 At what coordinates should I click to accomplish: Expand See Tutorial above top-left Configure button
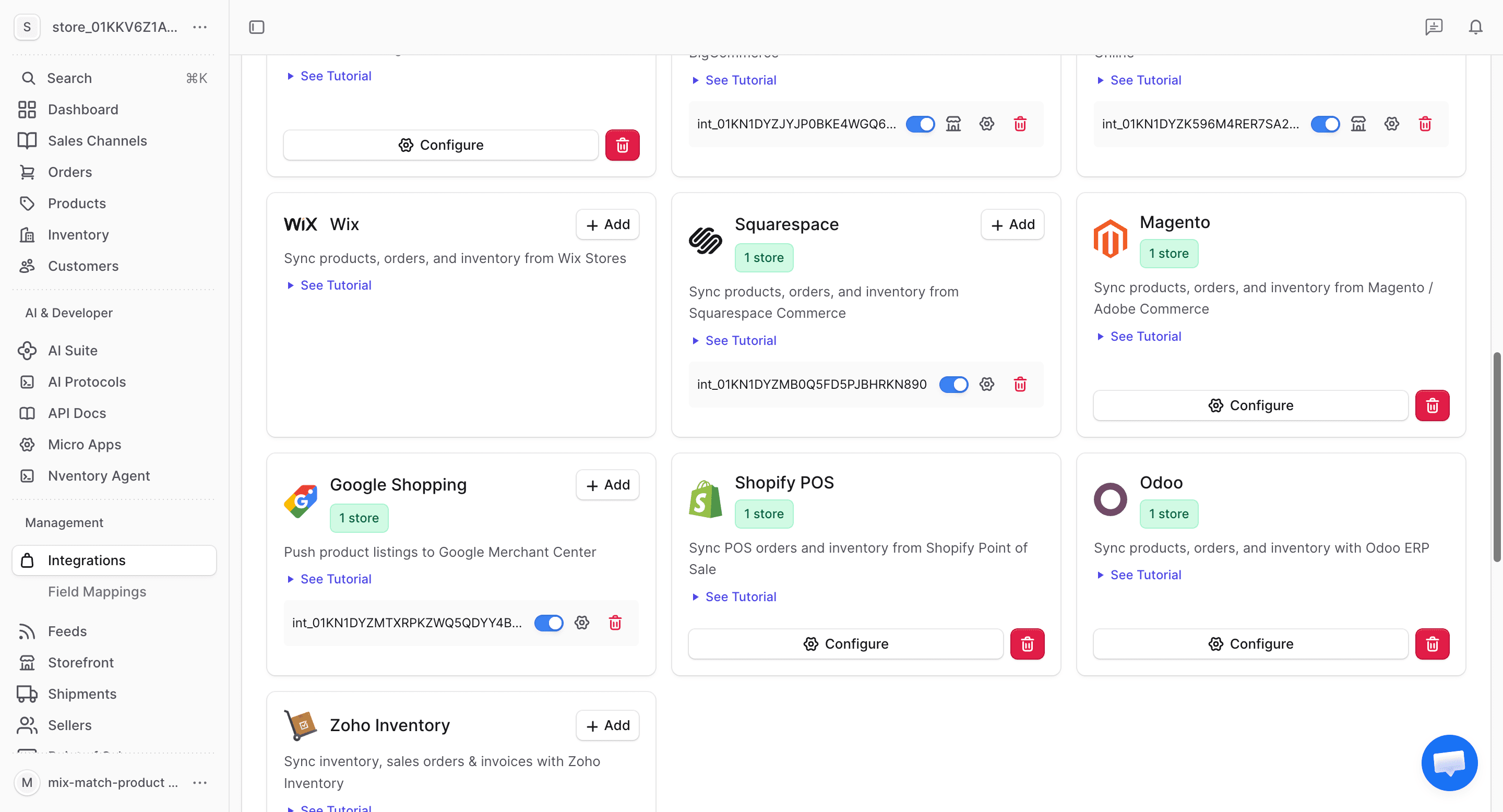tap(330, 76)
